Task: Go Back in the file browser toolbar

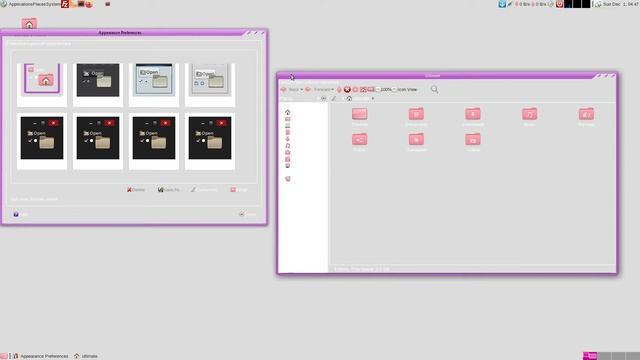Action: (290, 89)
